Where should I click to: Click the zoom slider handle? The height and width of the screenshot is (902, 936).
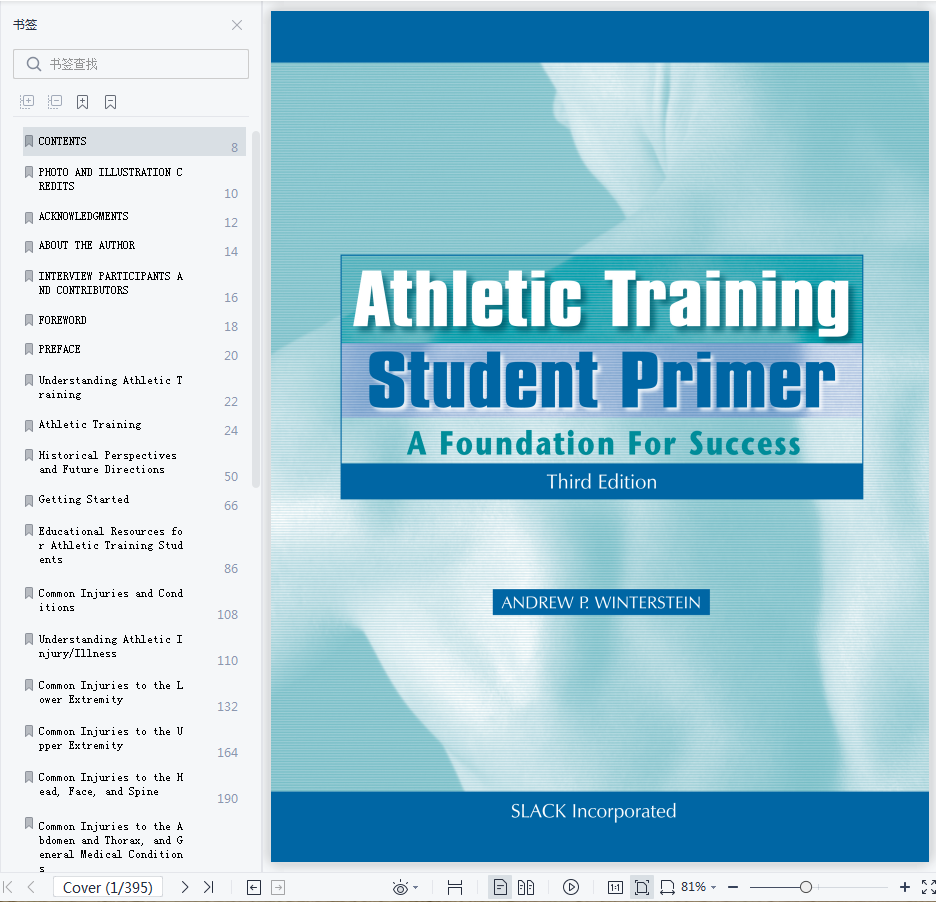tap(806, 888)
